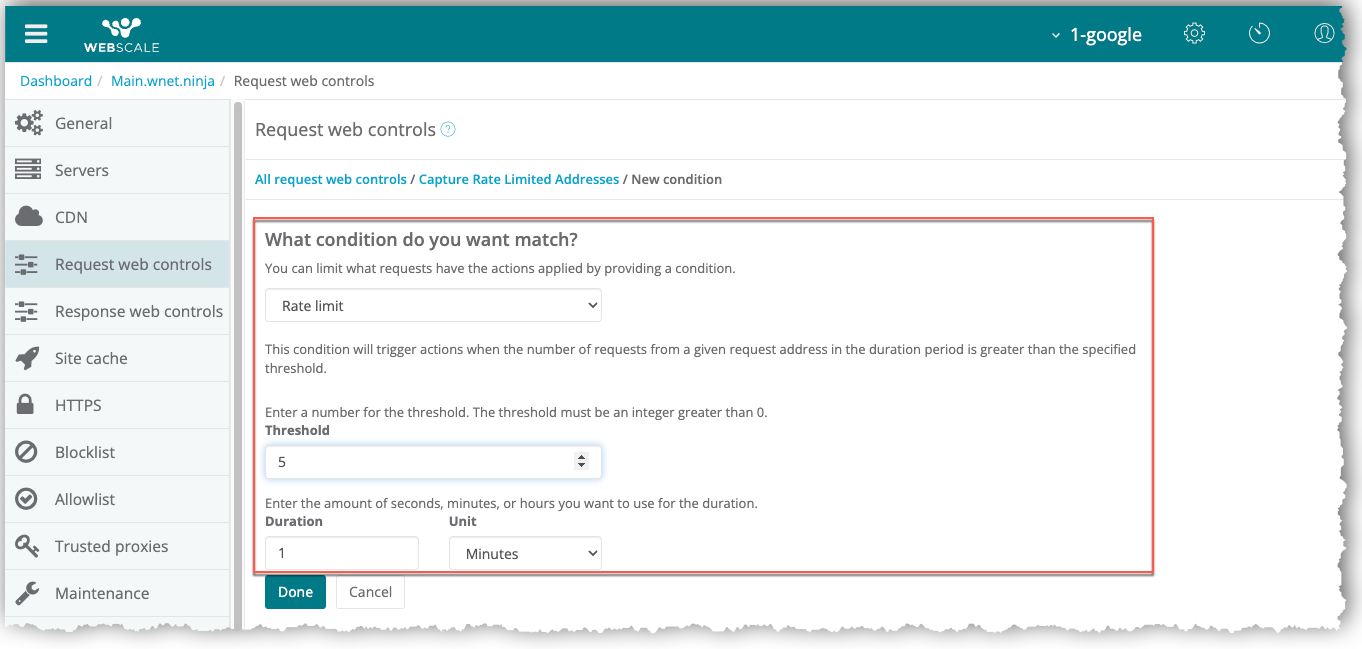Screen dimensions: 1362x649
Task: Open the Capture Rate Limited Addresses link
Action: (x=518, y=180)
